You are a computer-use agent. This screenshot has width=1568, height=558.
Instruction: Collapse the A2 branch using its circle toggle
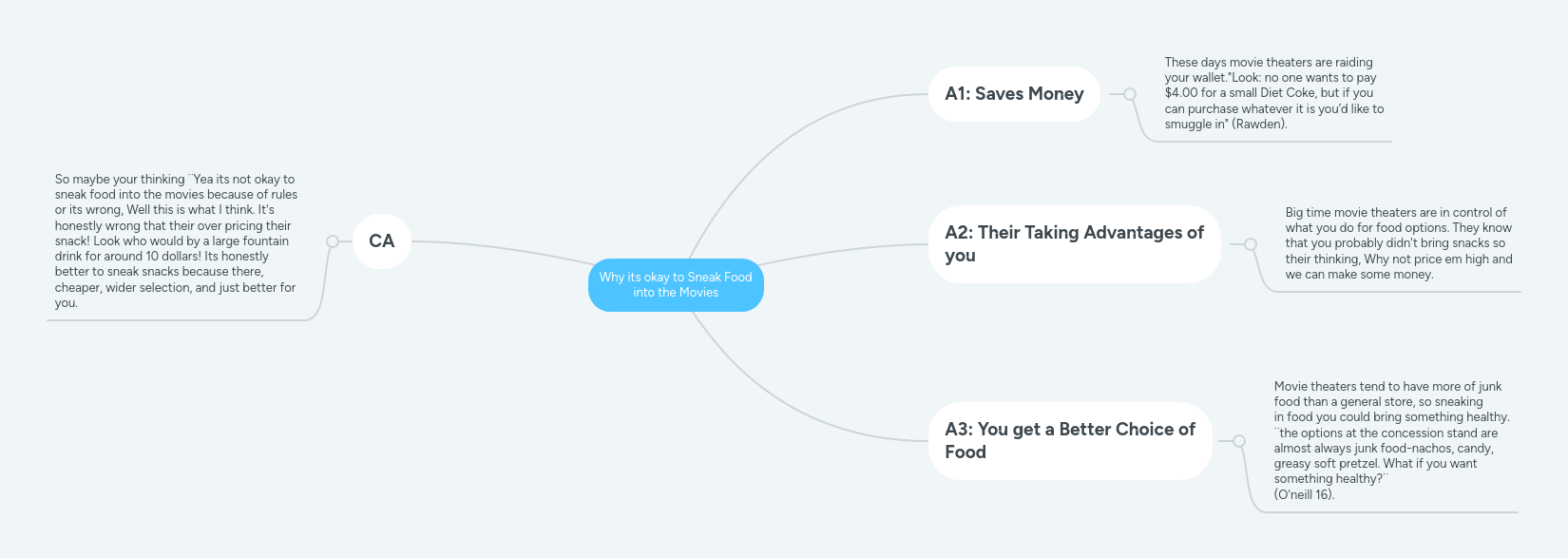coord(1251,244)
